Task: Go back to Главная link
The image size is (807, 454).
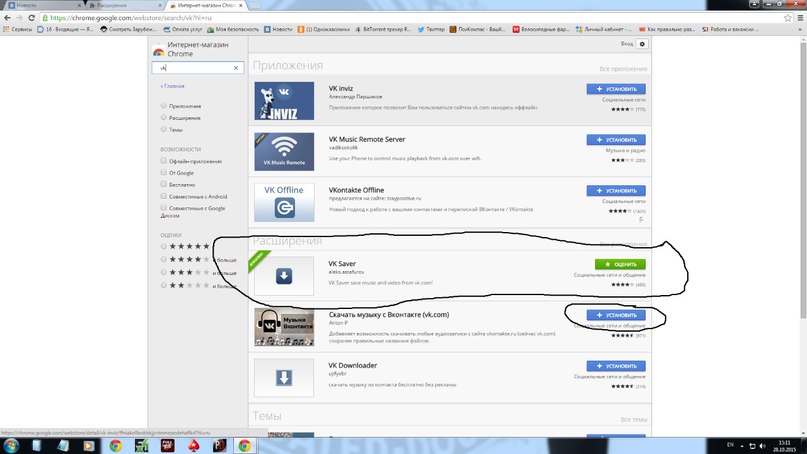Action: coord(172,86)
